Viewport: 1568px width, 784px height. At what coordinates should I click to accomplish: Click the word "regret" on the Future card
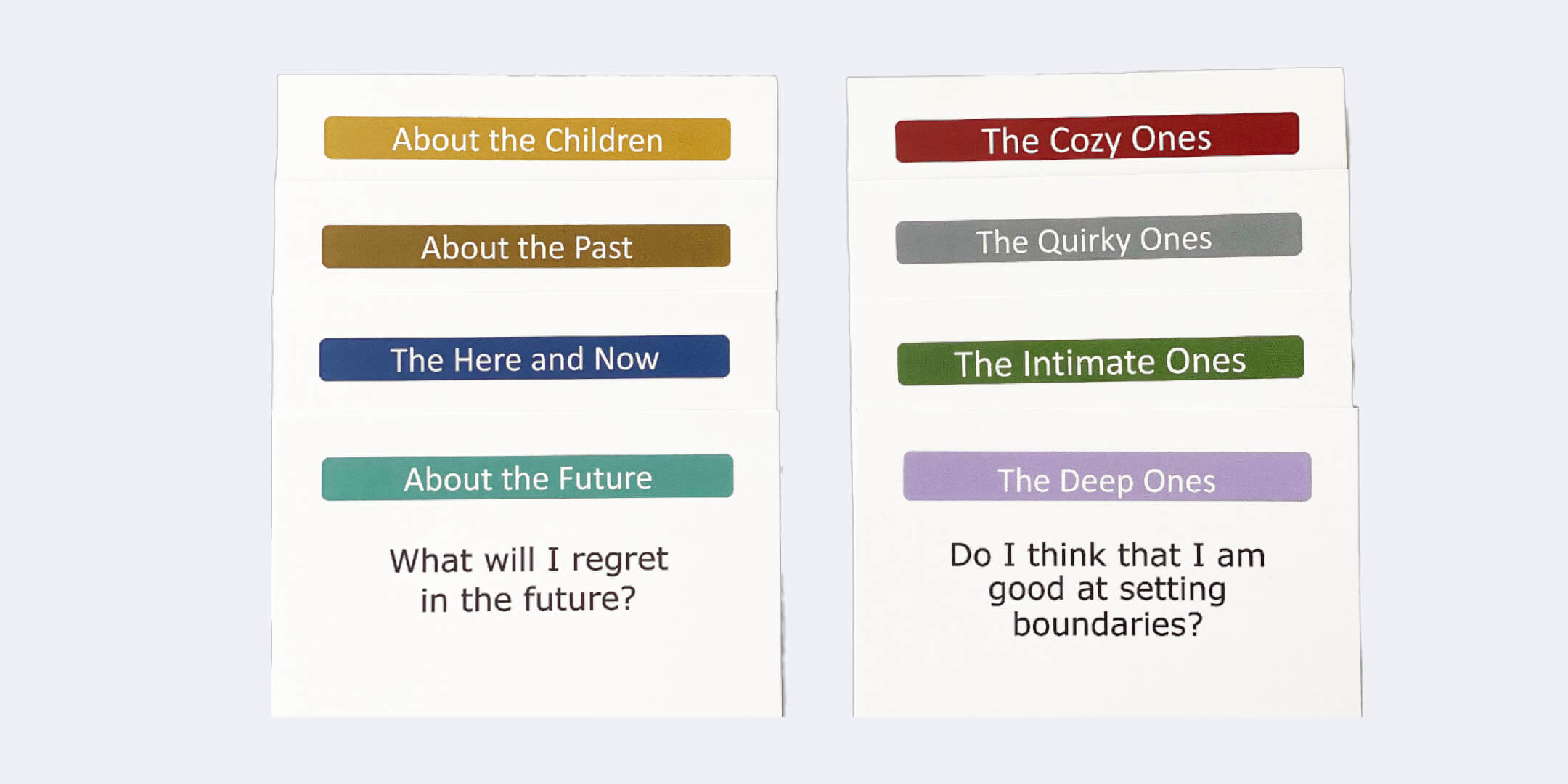coord(619,560)
